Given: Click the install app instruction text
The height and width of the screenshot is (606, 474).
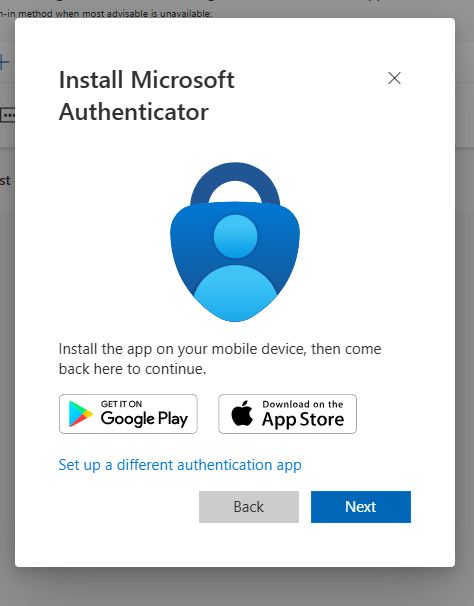Looking at the screenshot, I should pos(220,359).
